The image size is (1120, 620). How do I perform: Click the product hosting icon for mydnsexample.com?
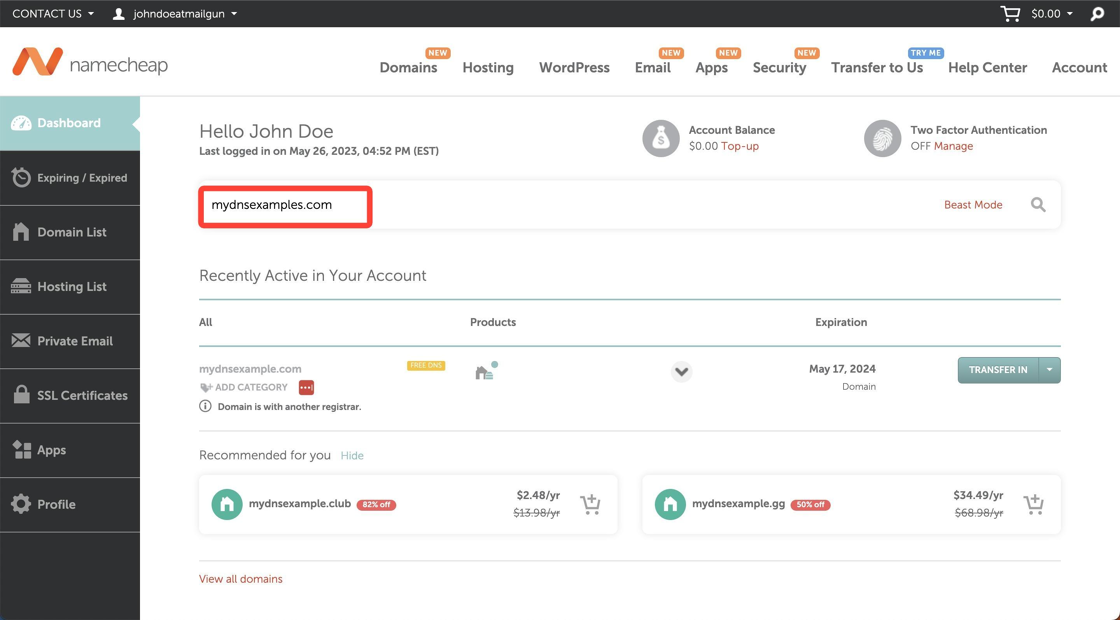click(486, 371)
